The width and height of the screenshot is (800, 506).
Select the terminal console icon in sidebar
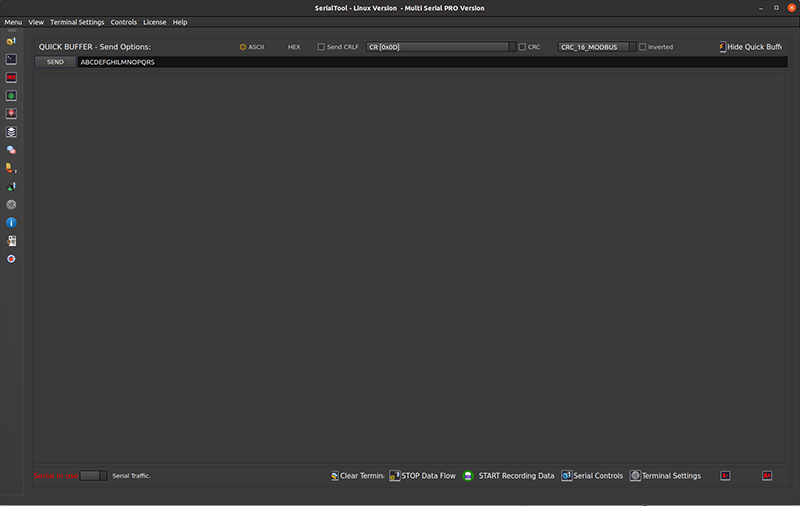click(11, 59)
